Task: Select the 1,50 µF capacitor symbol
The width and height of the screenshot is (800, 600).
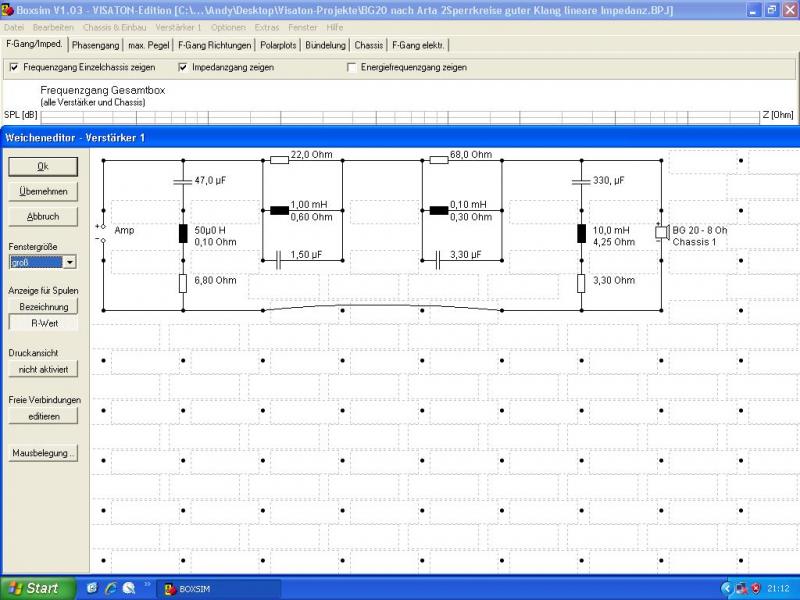Action: tap(279, 260)
